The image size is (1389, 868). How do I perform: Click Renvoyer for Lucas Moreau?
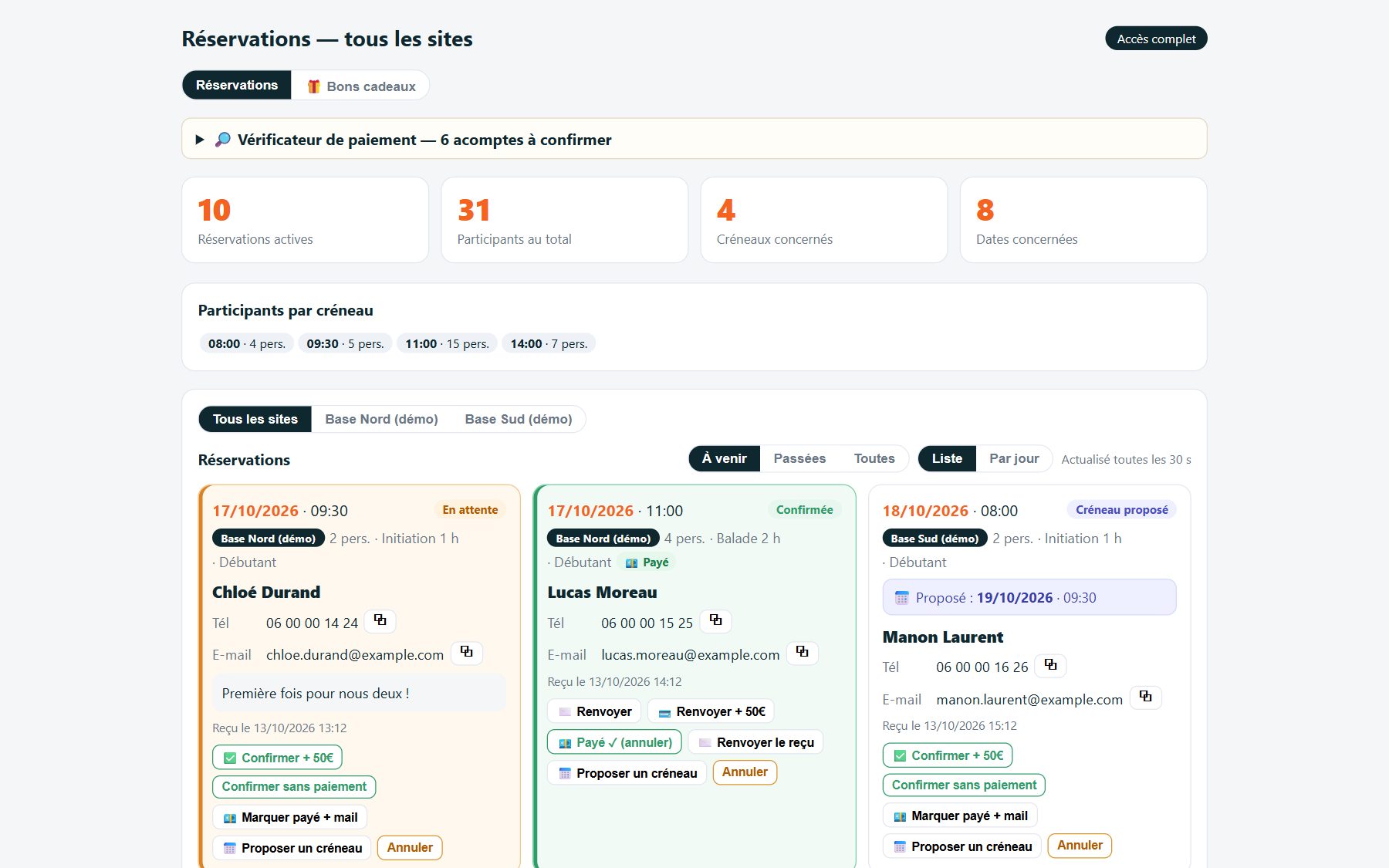point(594,711)
